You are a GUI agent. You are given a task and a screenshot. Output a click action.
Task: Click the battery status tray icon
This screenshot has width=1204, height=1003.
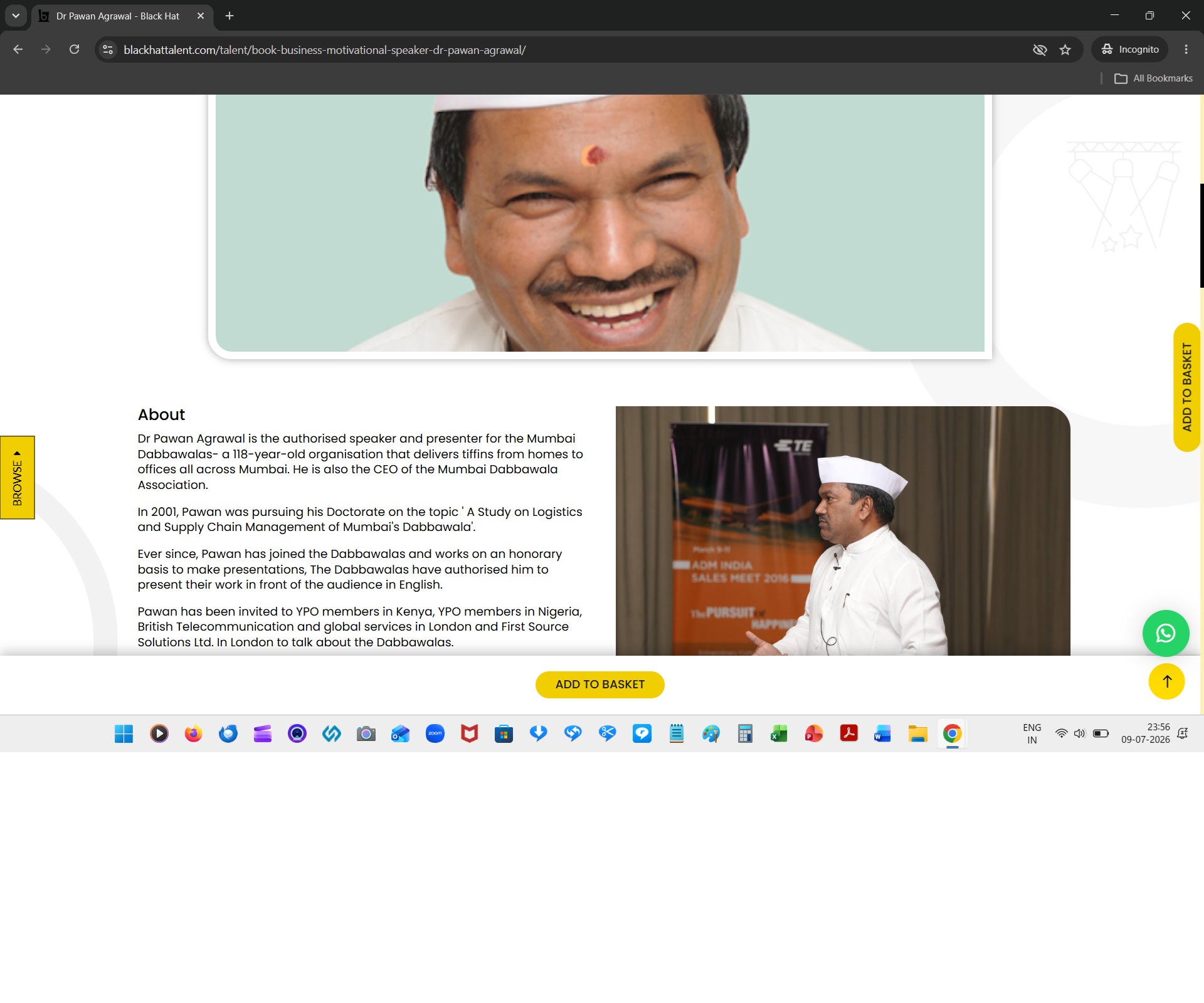point(1101,733)
